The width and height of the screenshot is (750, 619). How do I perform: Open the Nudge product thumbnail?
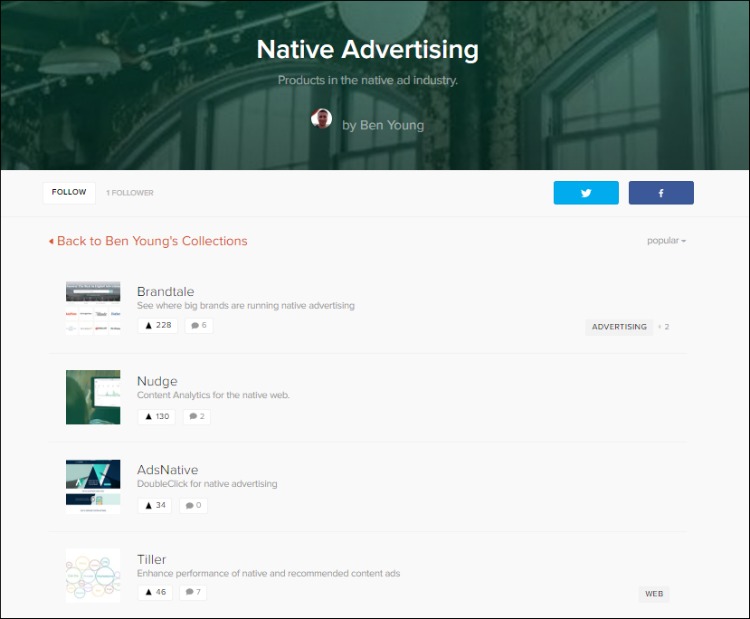tap(93, 397)
